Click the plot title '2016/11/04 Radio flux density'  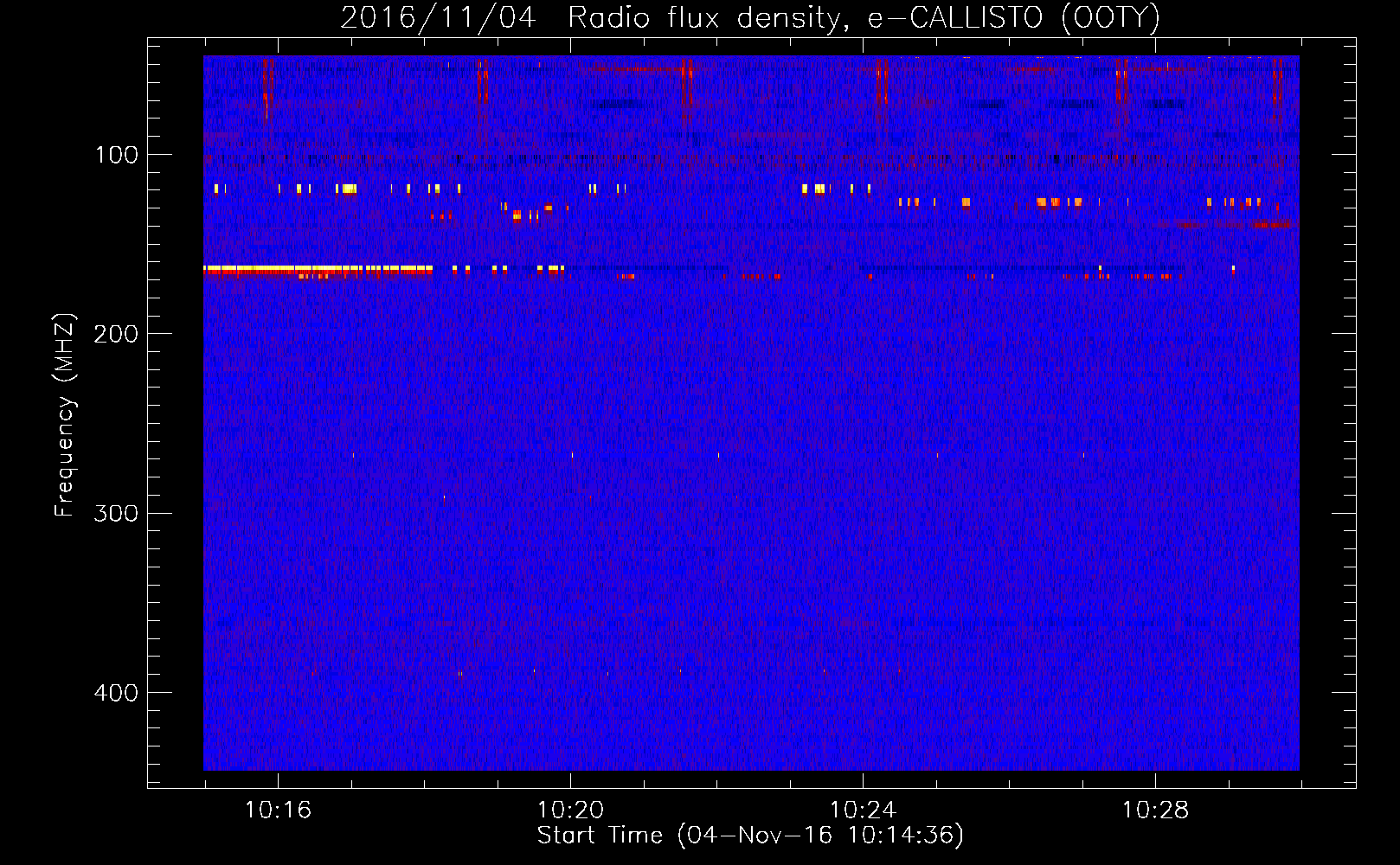pyautogui.click(x=749, y=18)
